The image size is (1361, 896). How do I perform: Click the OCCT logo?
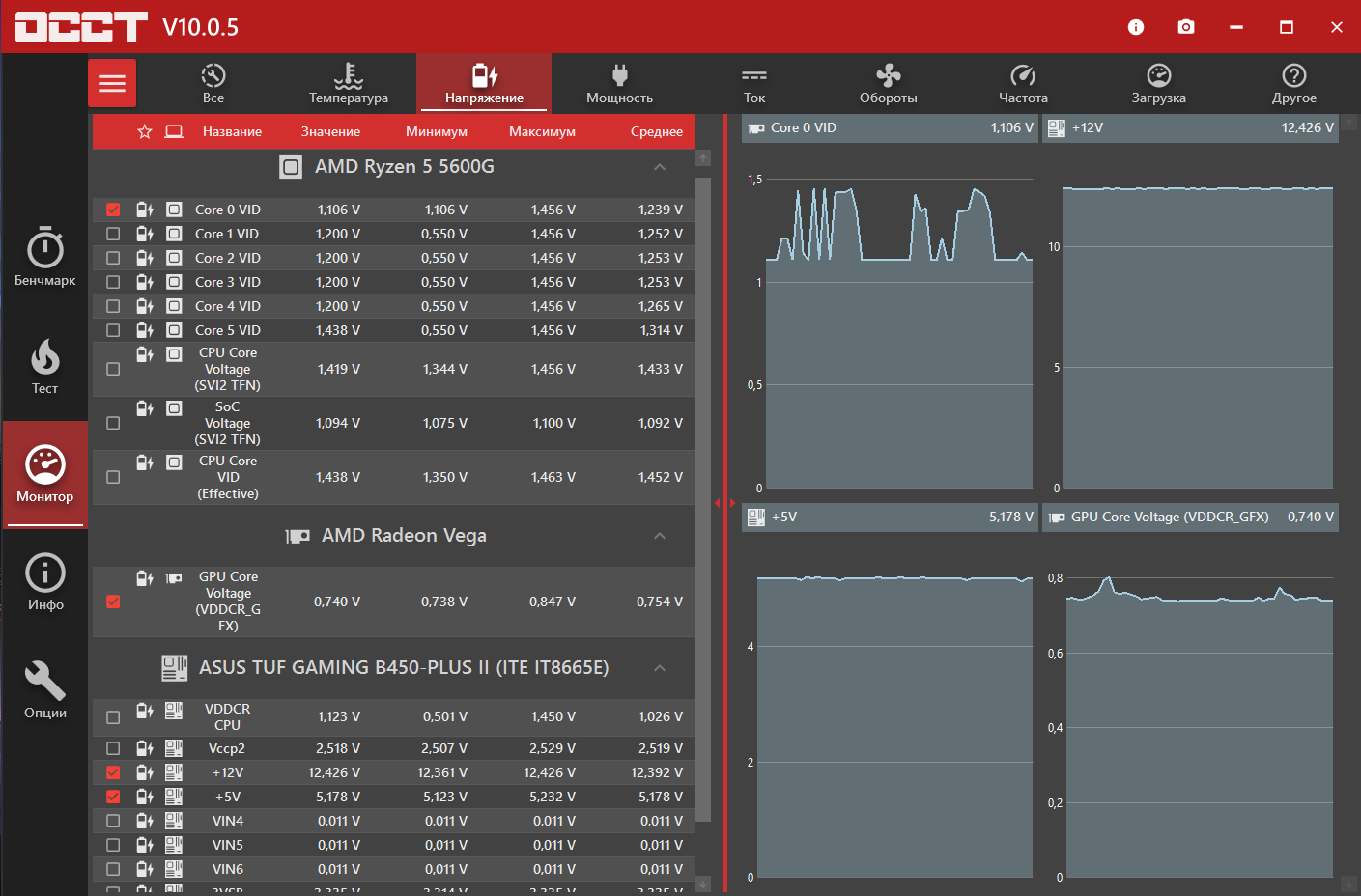pos(81,27)
